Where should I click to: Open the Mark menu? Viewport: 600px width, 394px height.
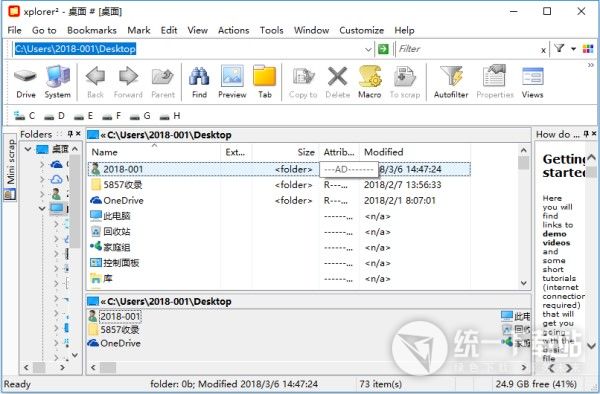click(x=139, y=30)
